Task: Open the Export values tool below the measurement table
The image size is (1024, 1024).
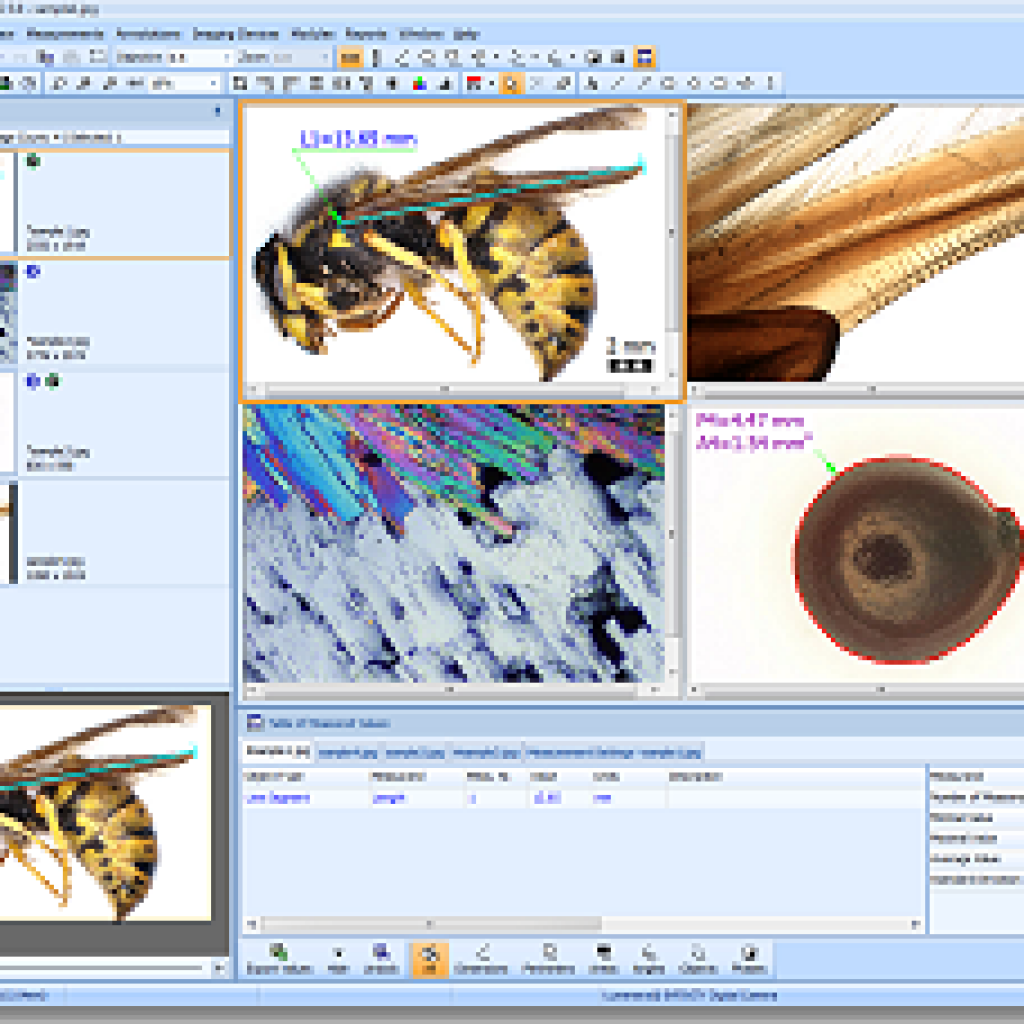Action: pyautogui.click(x=276, y=955)
